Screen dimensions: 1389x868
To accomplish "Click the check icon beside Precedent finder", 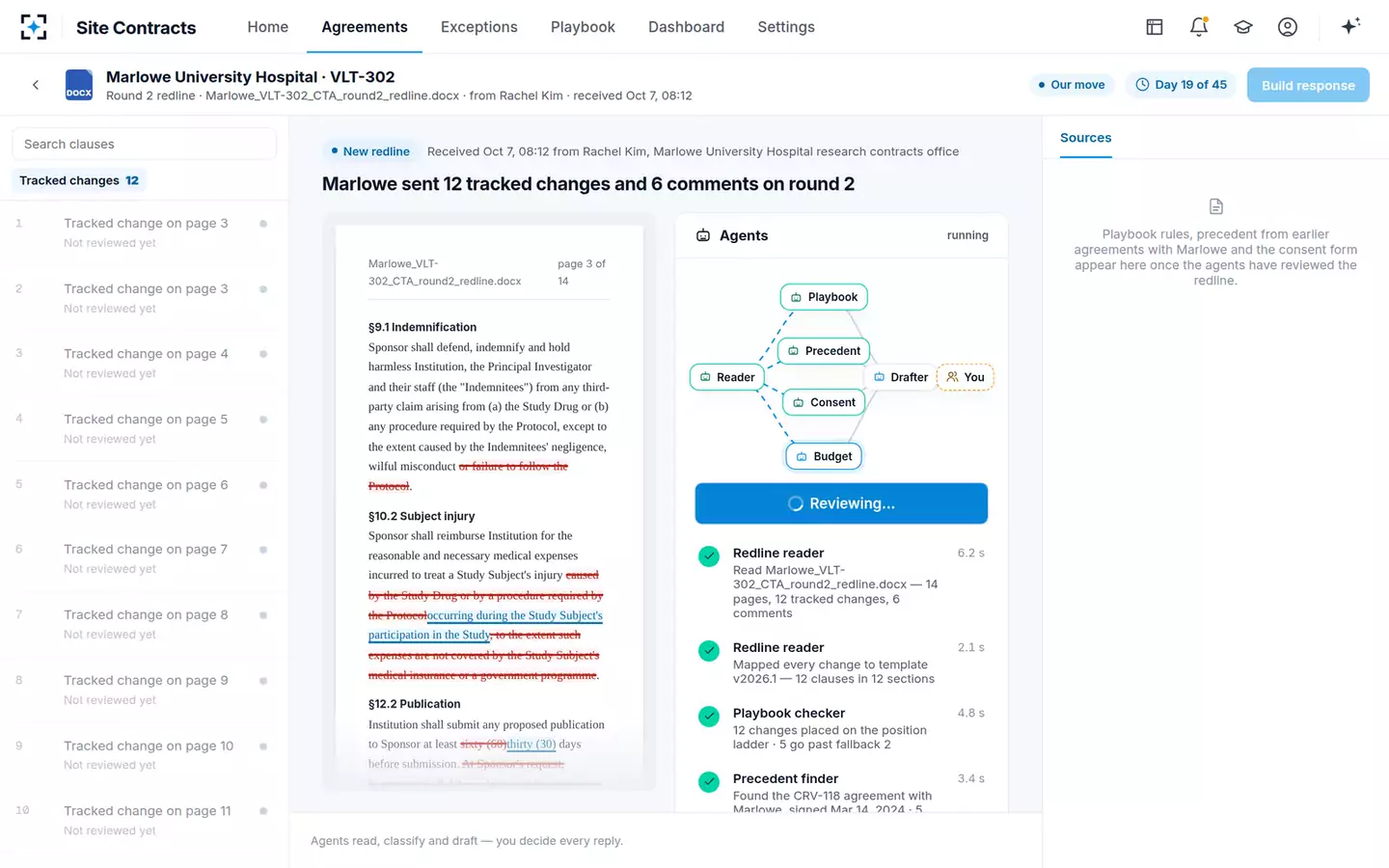I will (x=709, y=782).
